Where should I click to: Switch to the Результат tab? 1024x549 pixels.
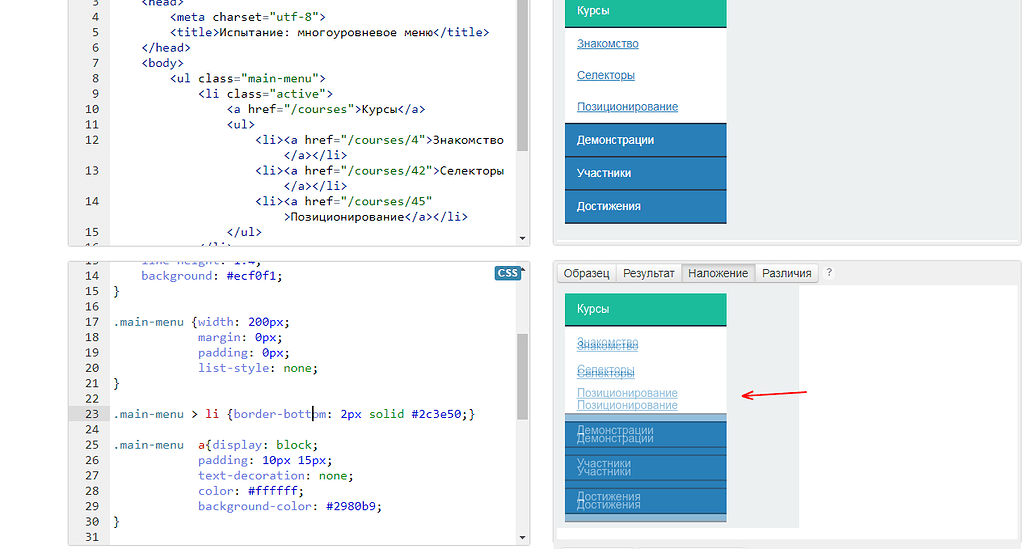coord(648,274)
